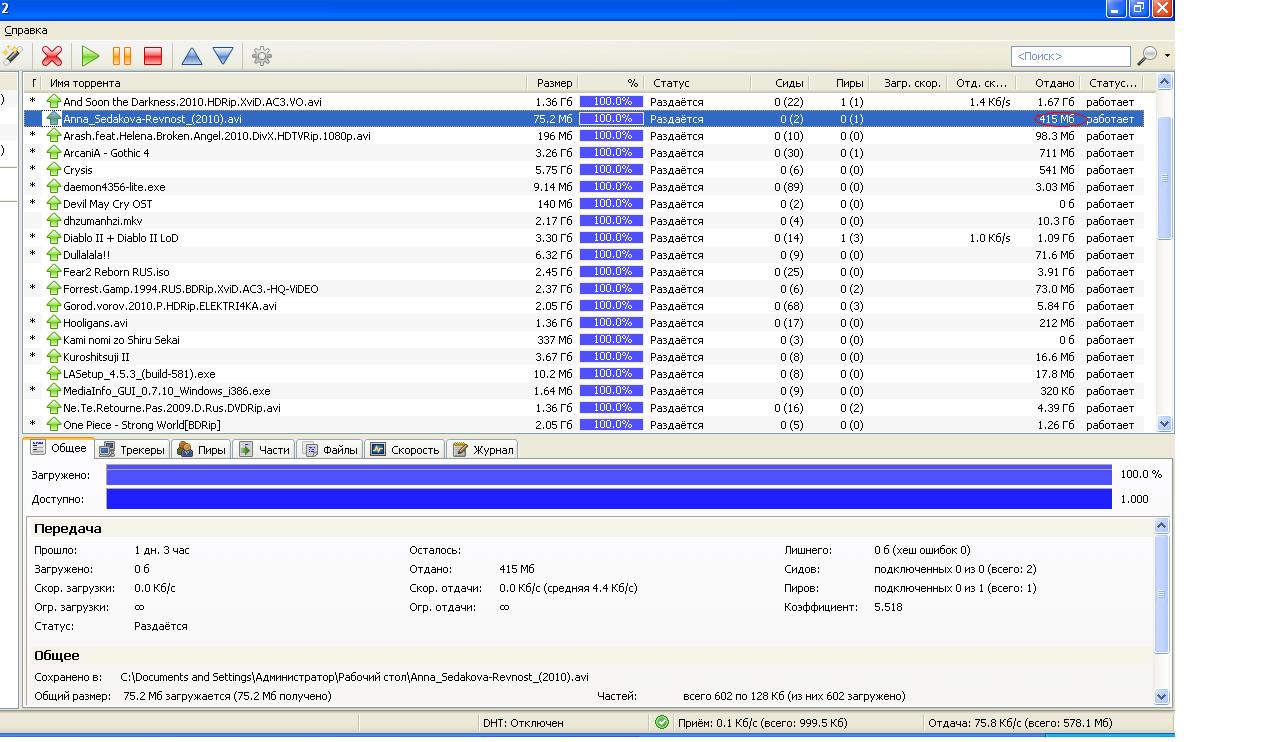Open the Файлы tab
The width and height of the screenshot is (1280, 742).
click(x=331, y=450)
